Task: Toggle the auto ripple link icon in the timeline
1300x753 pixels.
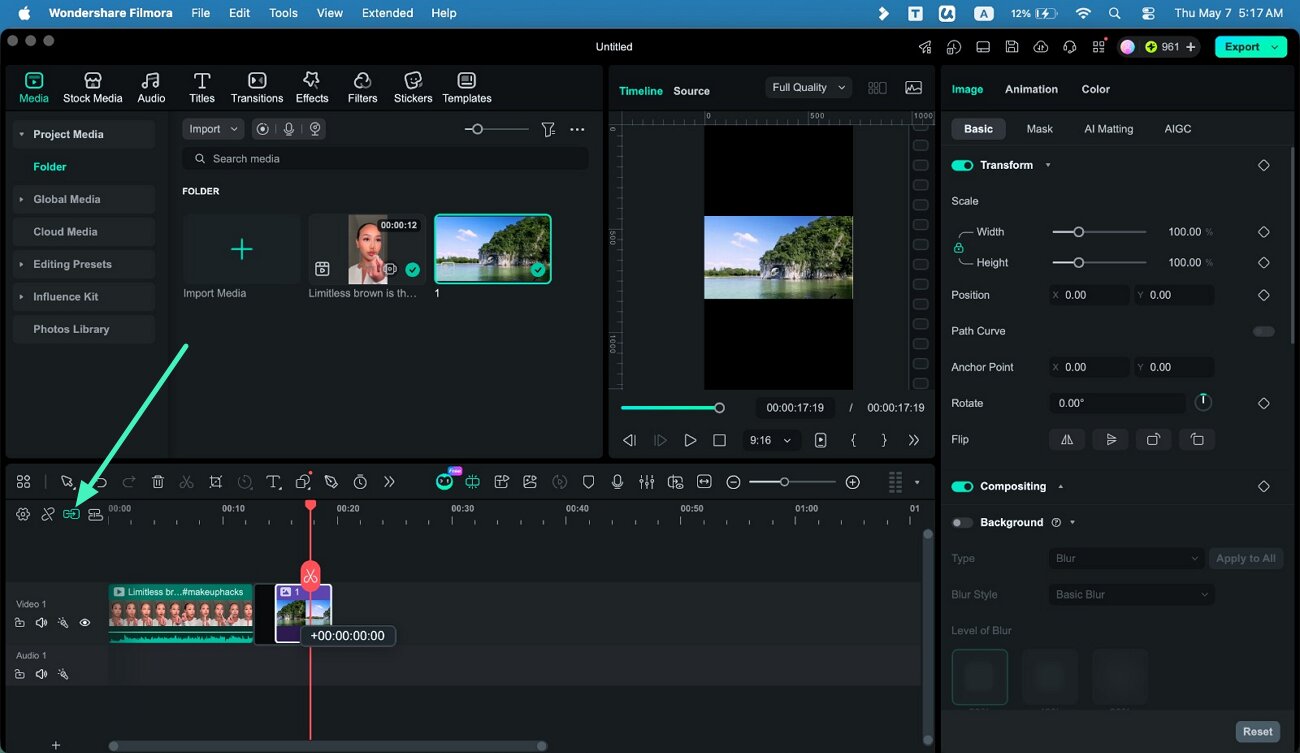Action: coord(71,514)
